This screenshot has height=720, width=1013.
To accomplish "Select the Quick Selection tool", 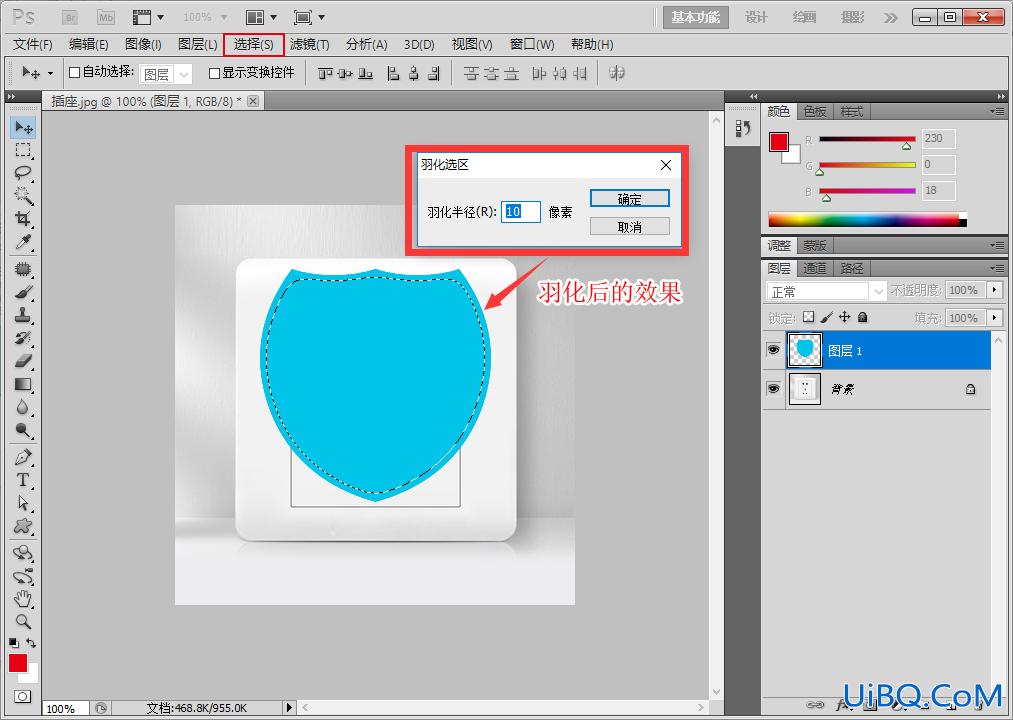I will (x=23, y=195).
